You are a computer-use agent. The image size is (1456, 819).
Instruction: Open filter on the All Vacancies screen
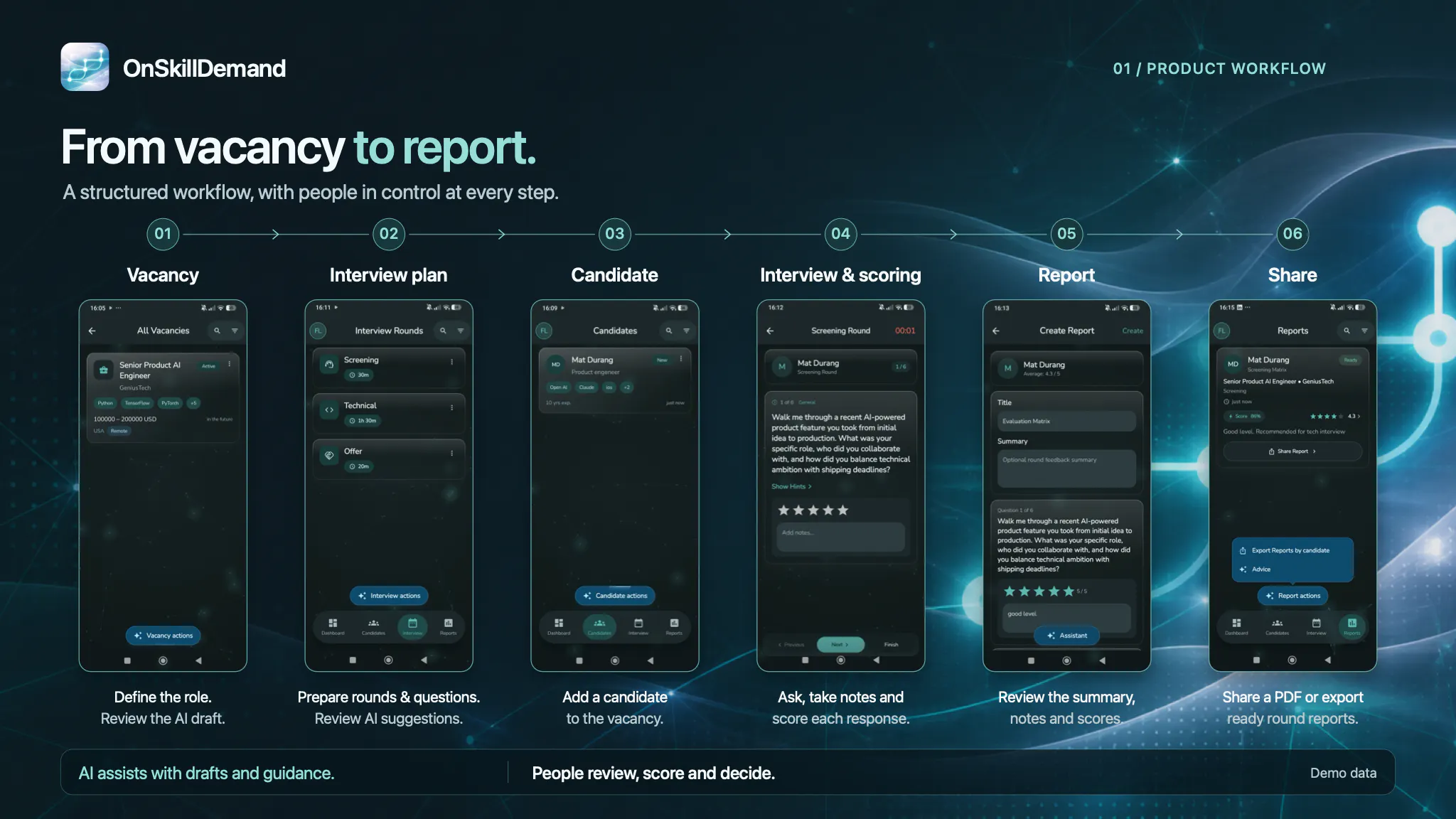coord(235,331)
